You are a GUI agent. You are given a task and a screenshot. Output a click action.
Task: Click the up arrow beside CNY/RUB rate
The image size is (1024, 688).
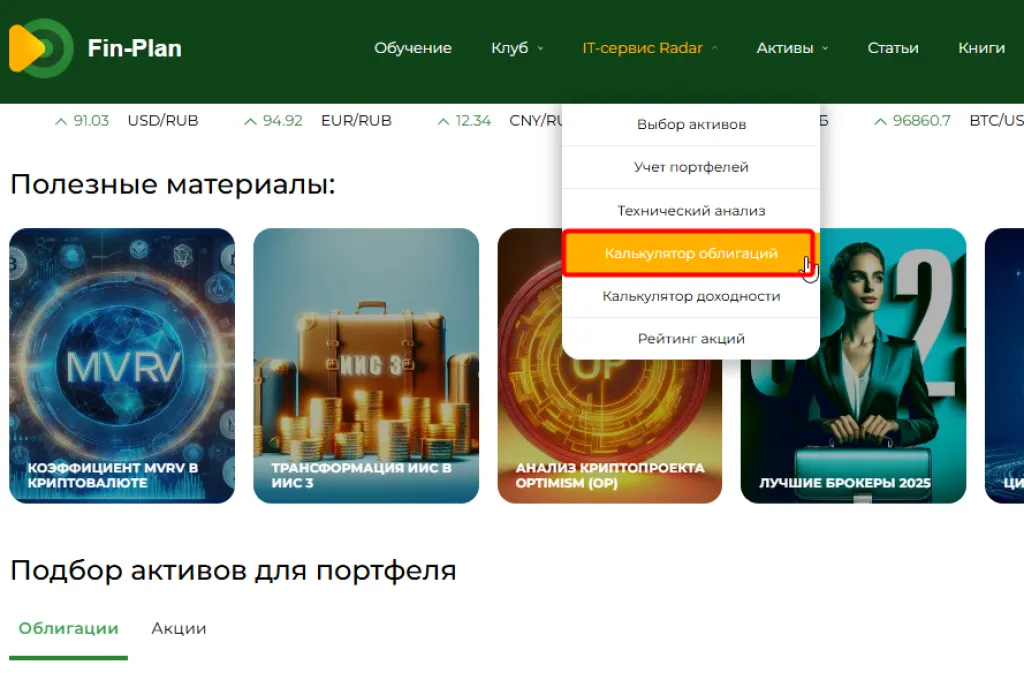point(443,121)
